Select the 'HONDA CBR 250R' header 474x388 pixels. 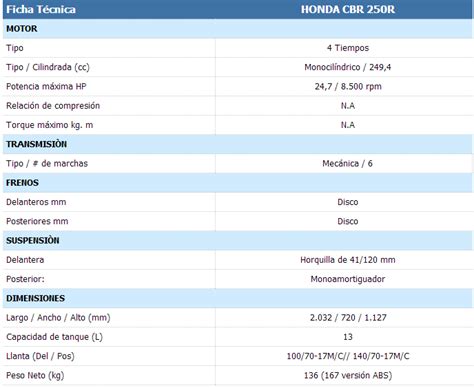pos(348,9)
